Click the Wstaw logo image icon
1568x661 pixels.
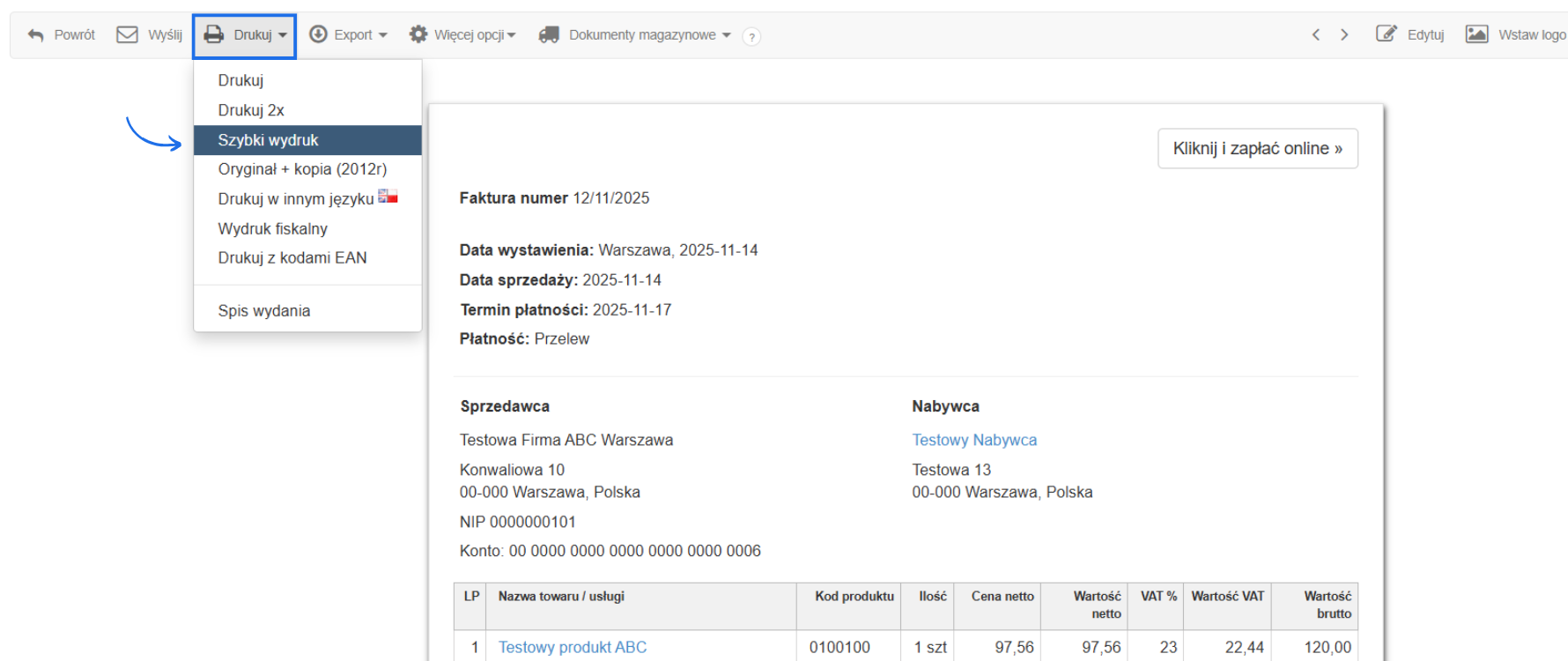click(x=1476, y=34)
